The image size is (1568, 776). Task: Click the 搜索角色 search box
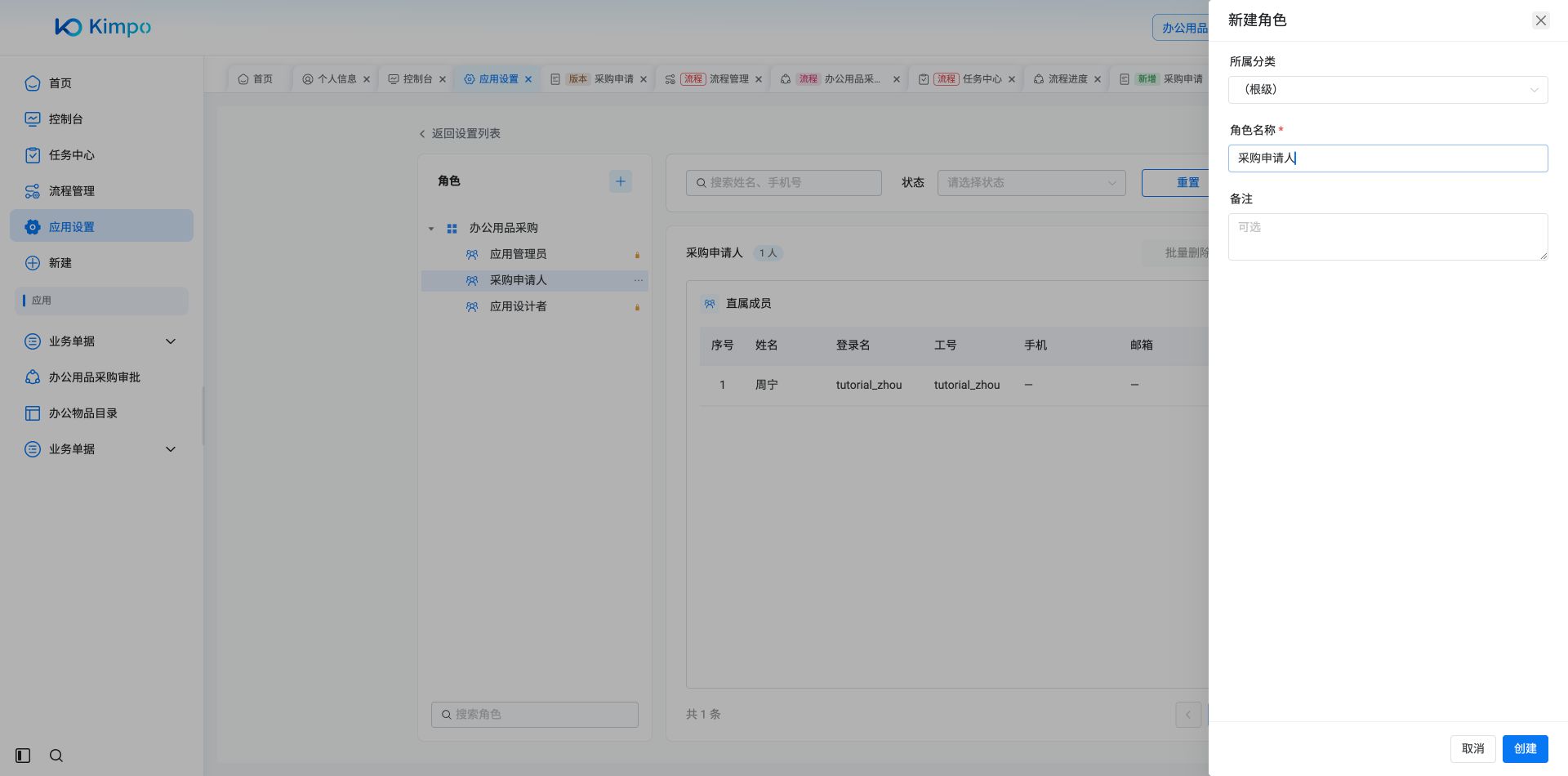pyautogui.click(x=535, y=715)
